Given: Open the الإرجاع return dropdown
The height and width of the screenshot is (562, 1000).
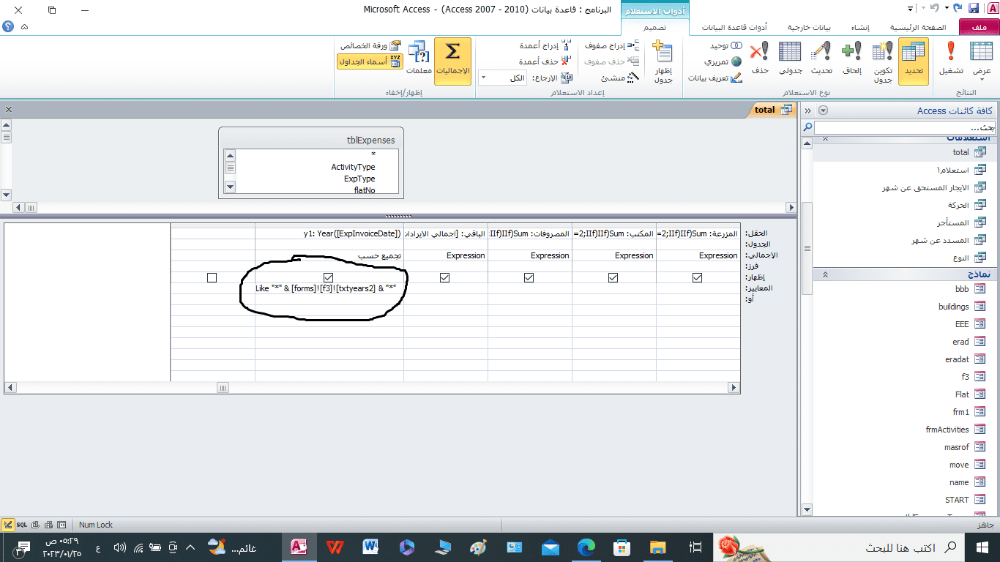Looking at the screenshot, I should (483, 78).
